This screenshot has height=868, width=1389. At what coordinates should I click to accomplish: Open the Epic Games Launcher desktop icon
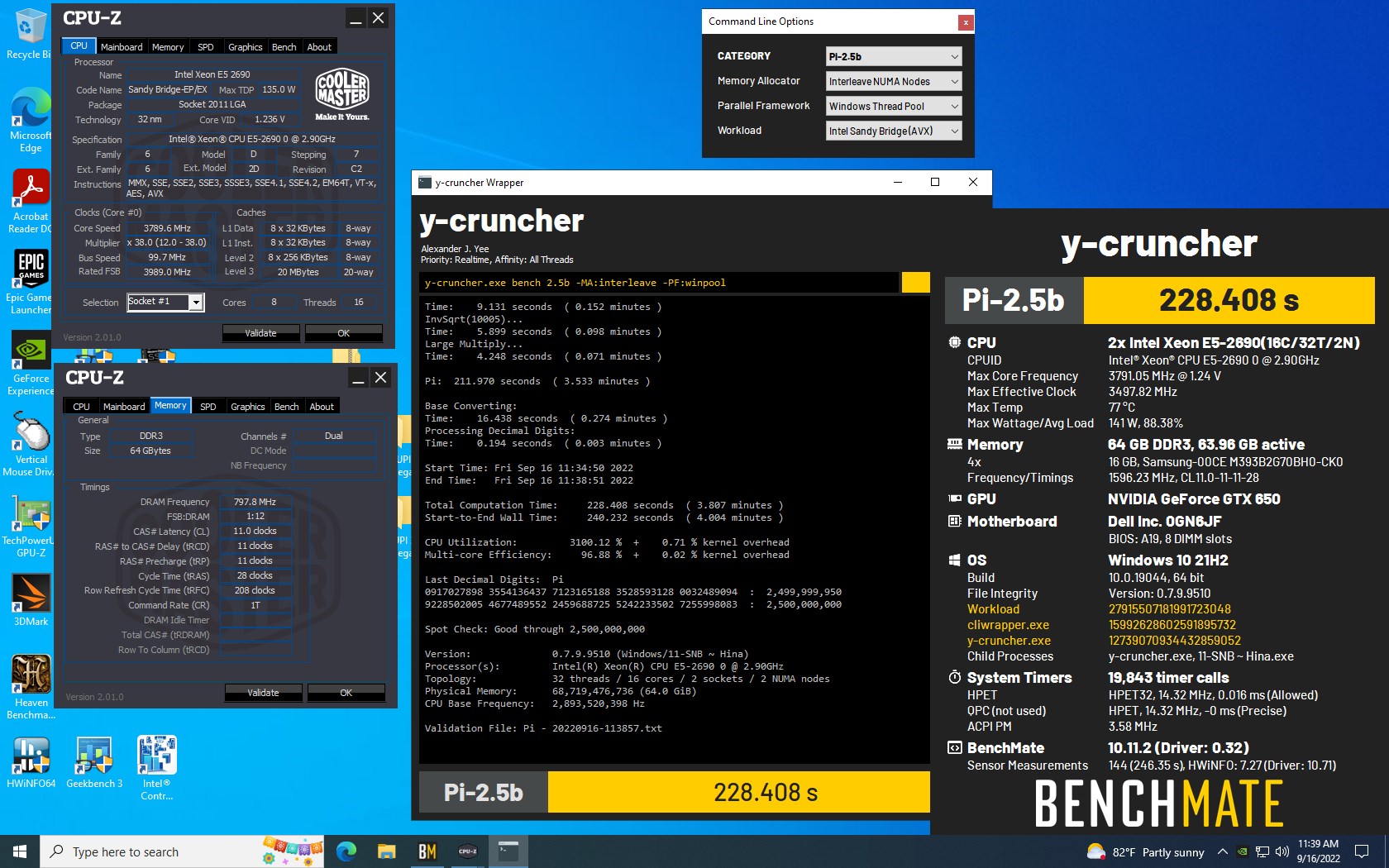pos(30,282)
